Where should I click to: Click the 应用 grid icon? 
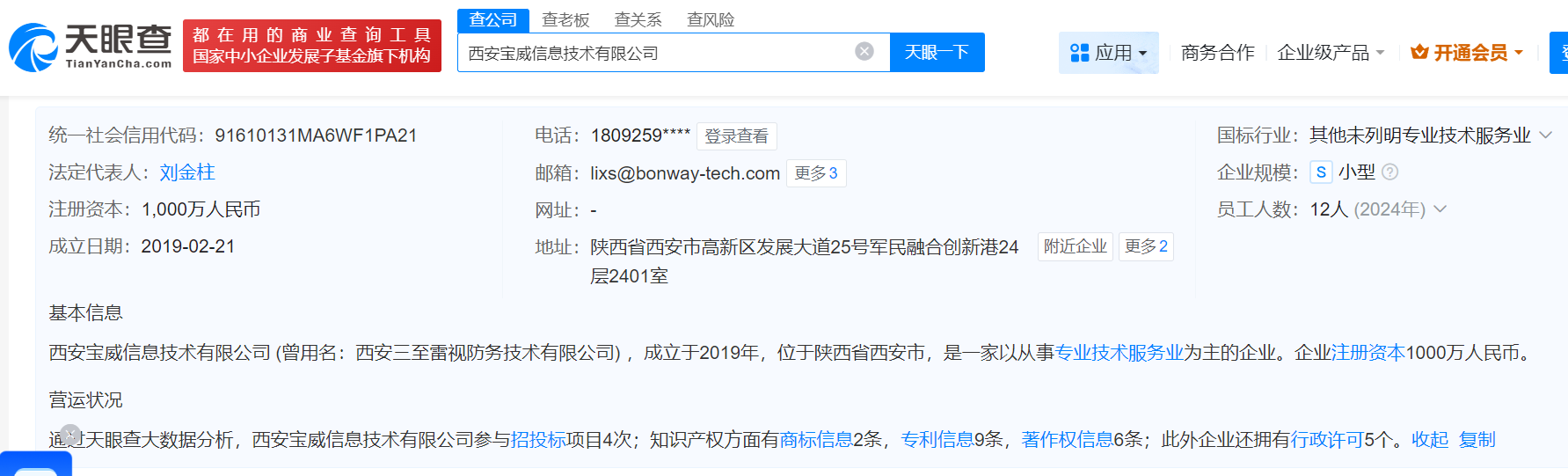(x=1080, y=53)
